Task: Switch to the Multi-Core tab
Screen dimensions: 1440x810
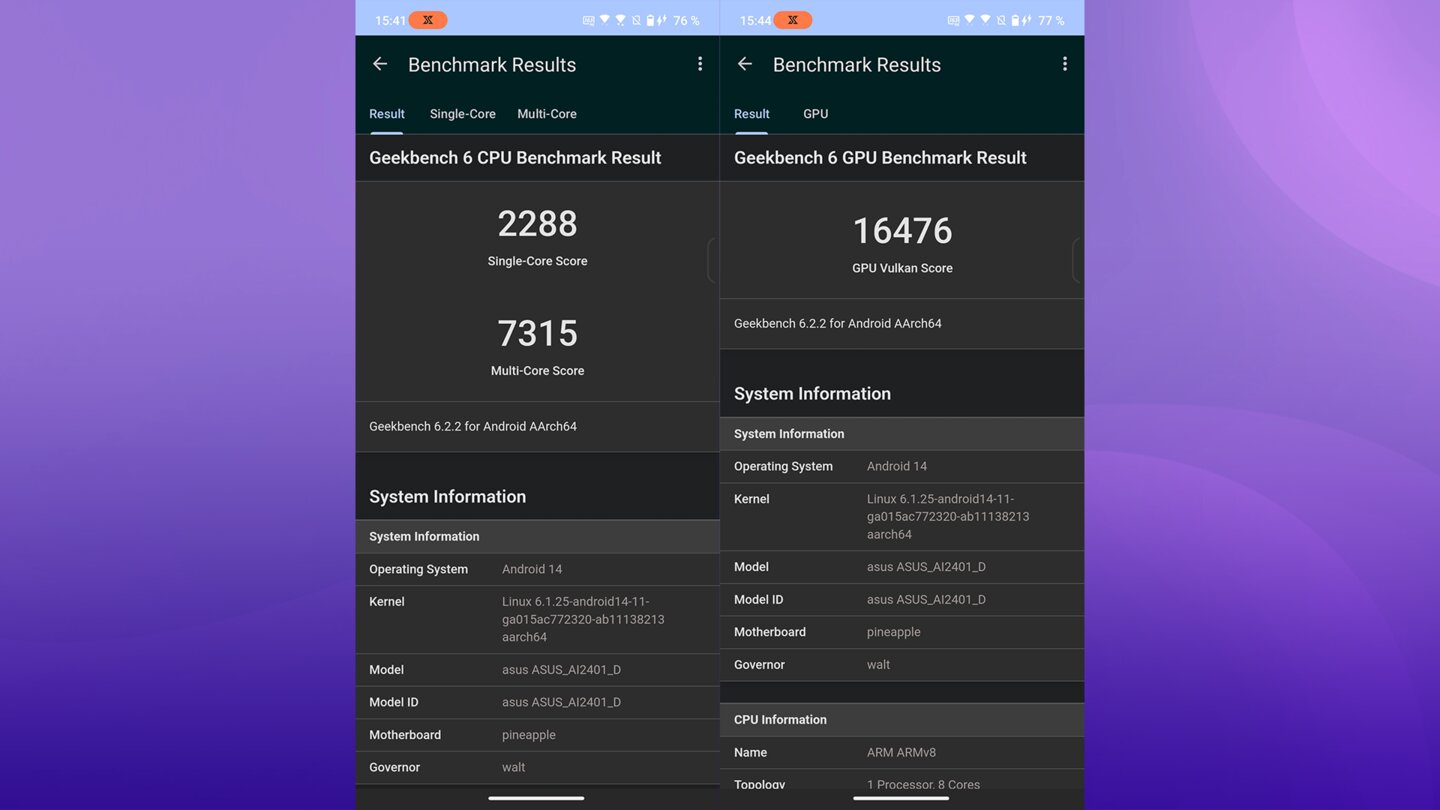Action: tap(547, 114)
